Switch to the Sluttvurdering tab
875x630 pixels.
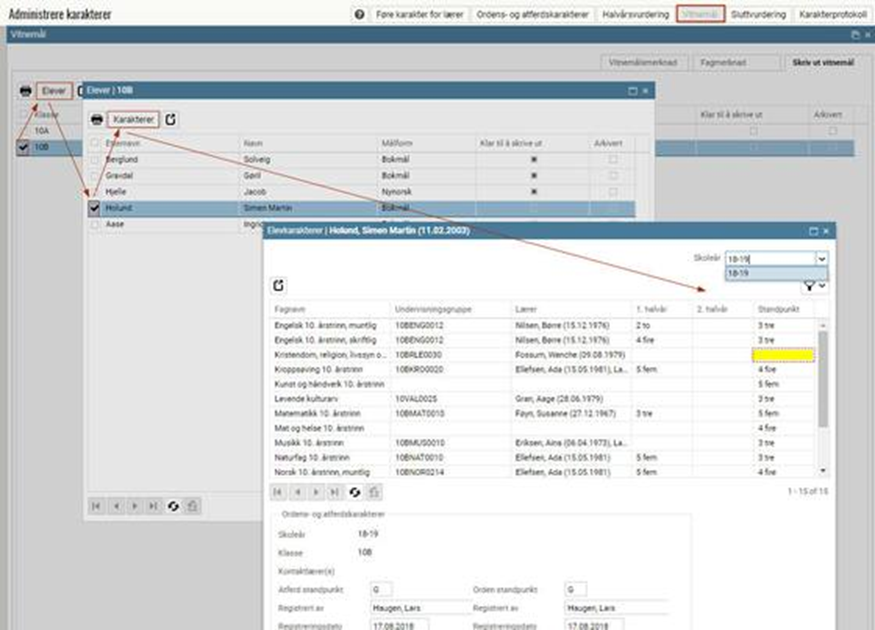[759, 15]
